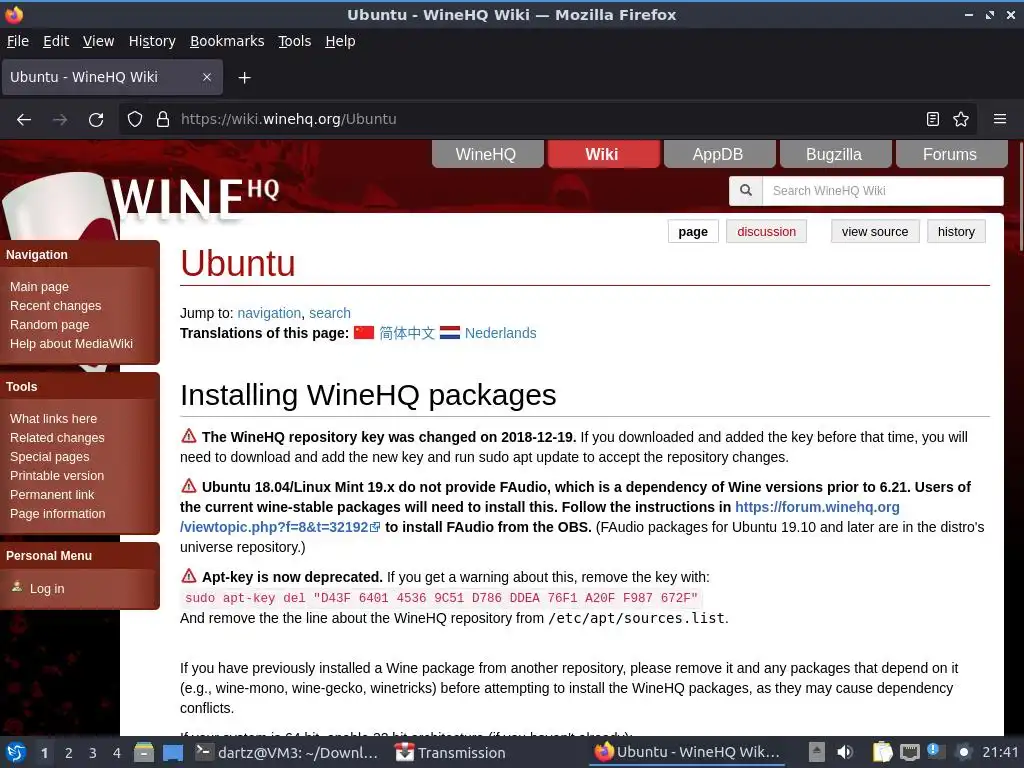Open Printable version link

(57, 475)
